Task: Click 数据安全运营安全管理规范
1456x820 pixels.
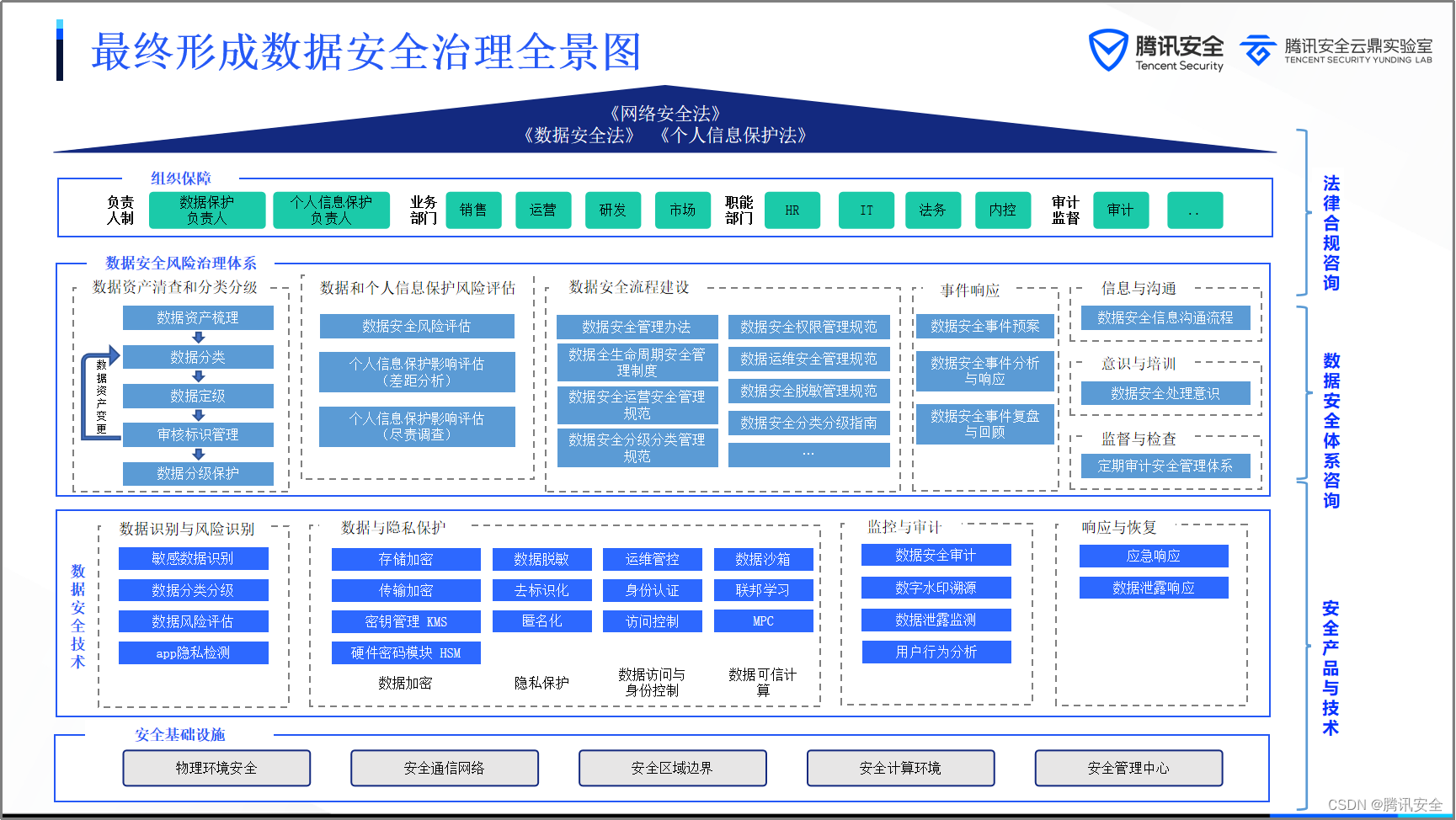Action: pyautogui.click(x=637, y=405)
